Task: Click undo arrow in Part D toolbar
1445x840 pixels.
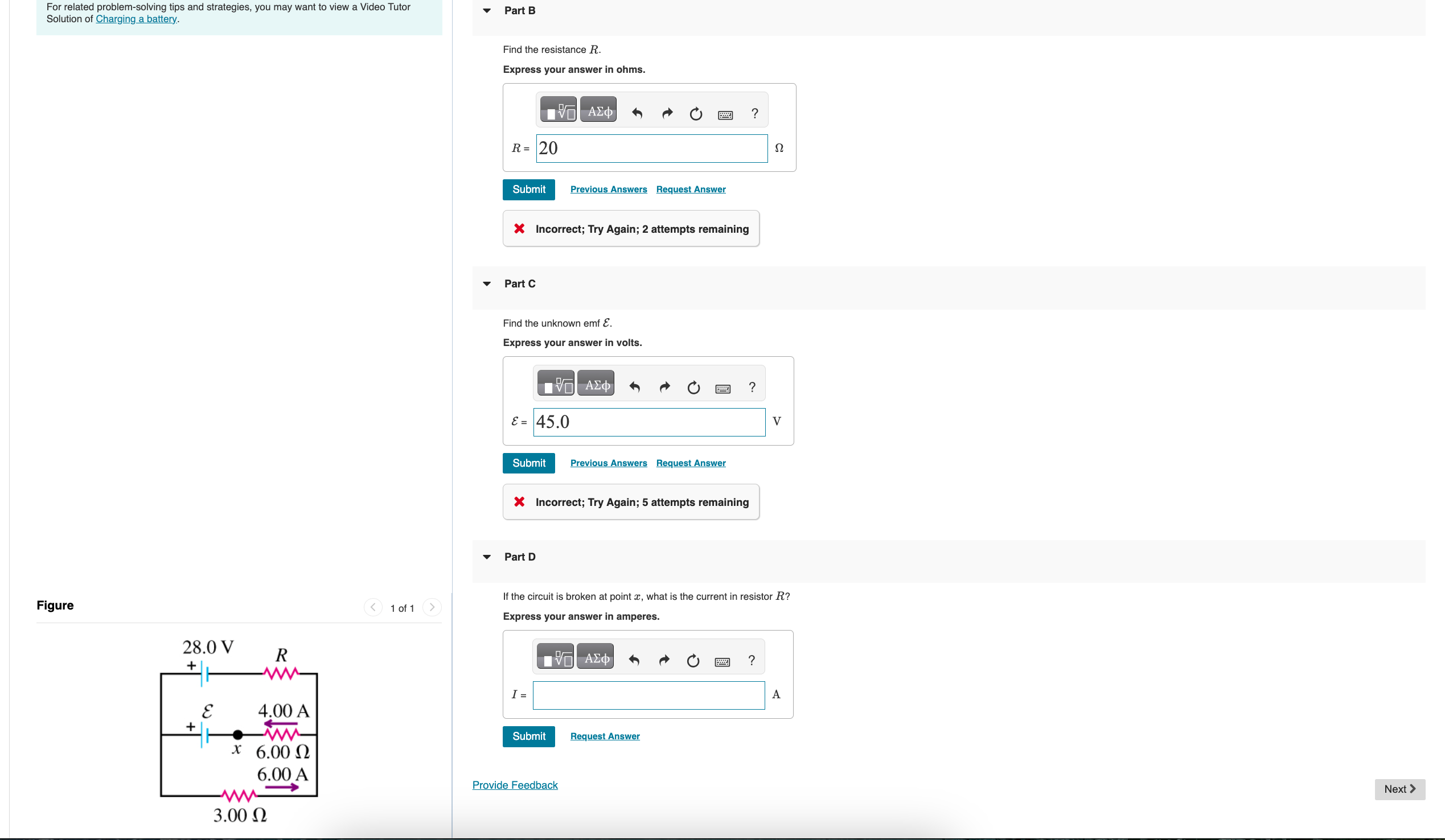Action: pos(634,660)
